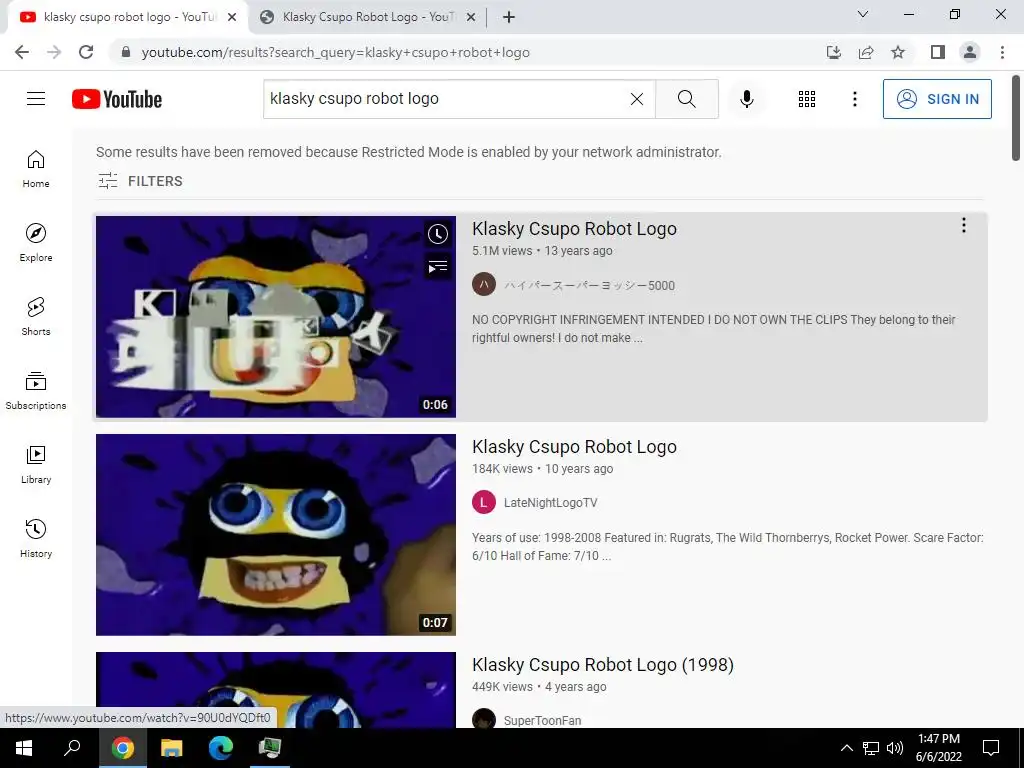Click the SuperToonFan channel avatar
Viewport: 1024px width, 768px height.
[484, 718]
